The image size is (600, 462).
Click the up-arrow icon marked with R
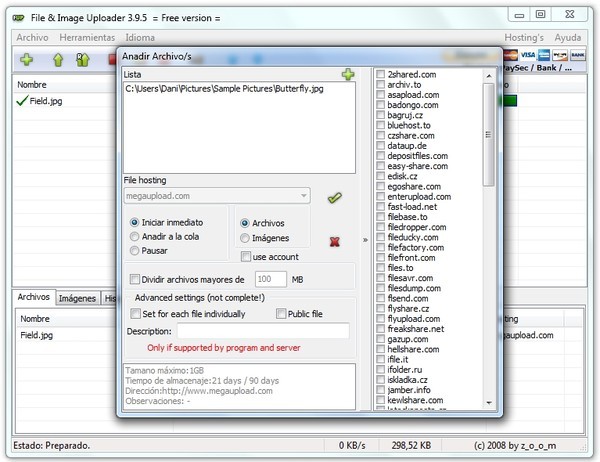pyautogui.click(x=83, y=60)
